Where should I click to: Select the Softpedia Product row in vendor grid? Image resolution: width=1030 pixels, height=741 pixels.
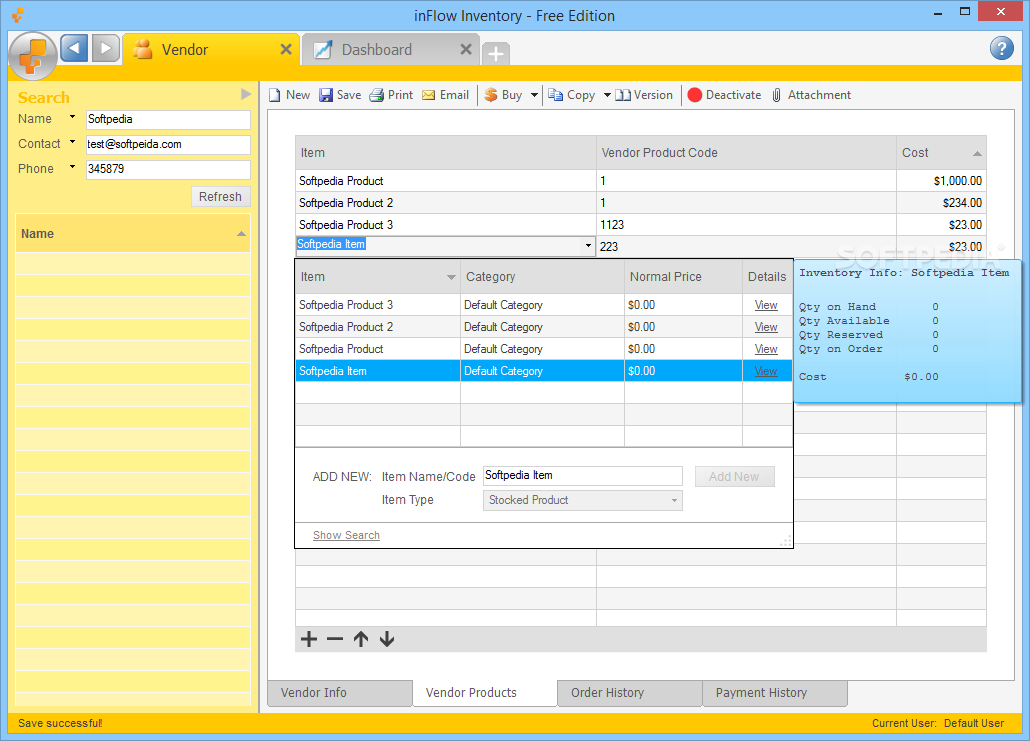tap(640, 181)
